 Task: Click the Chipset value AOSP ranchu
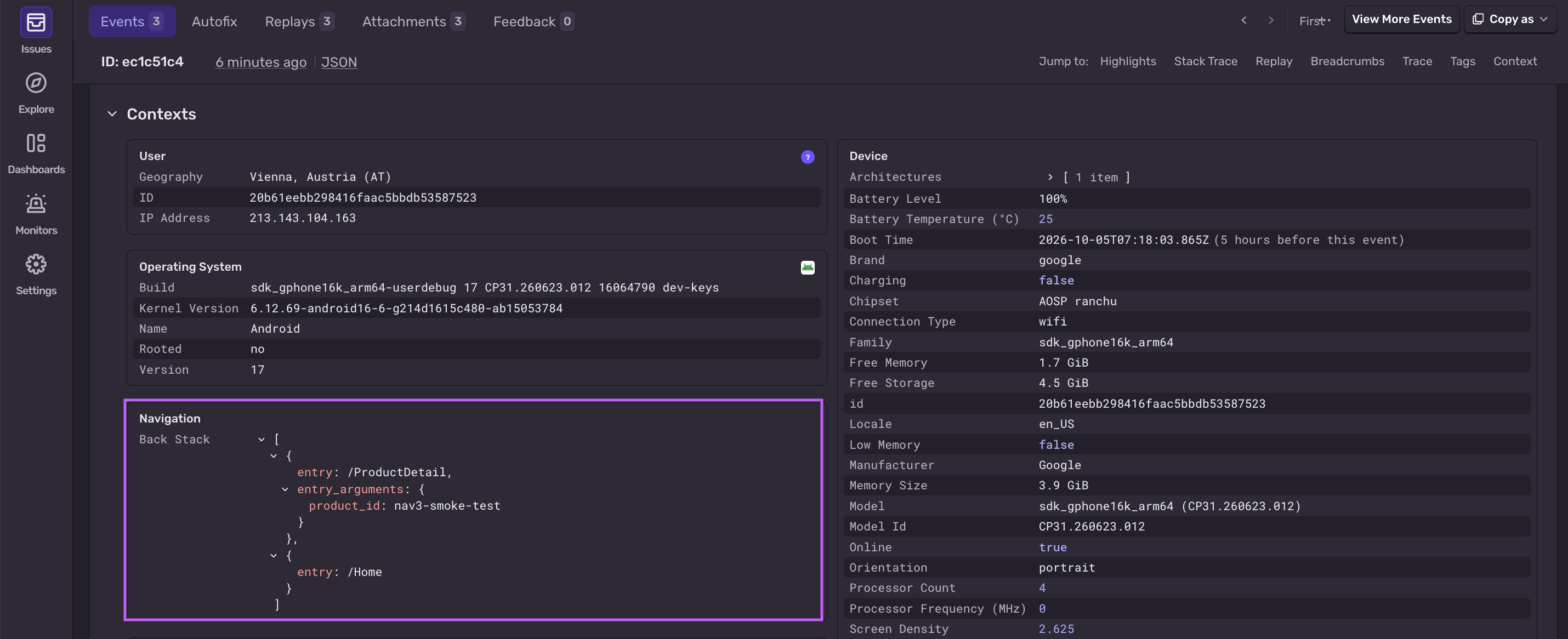point(1077,301)
